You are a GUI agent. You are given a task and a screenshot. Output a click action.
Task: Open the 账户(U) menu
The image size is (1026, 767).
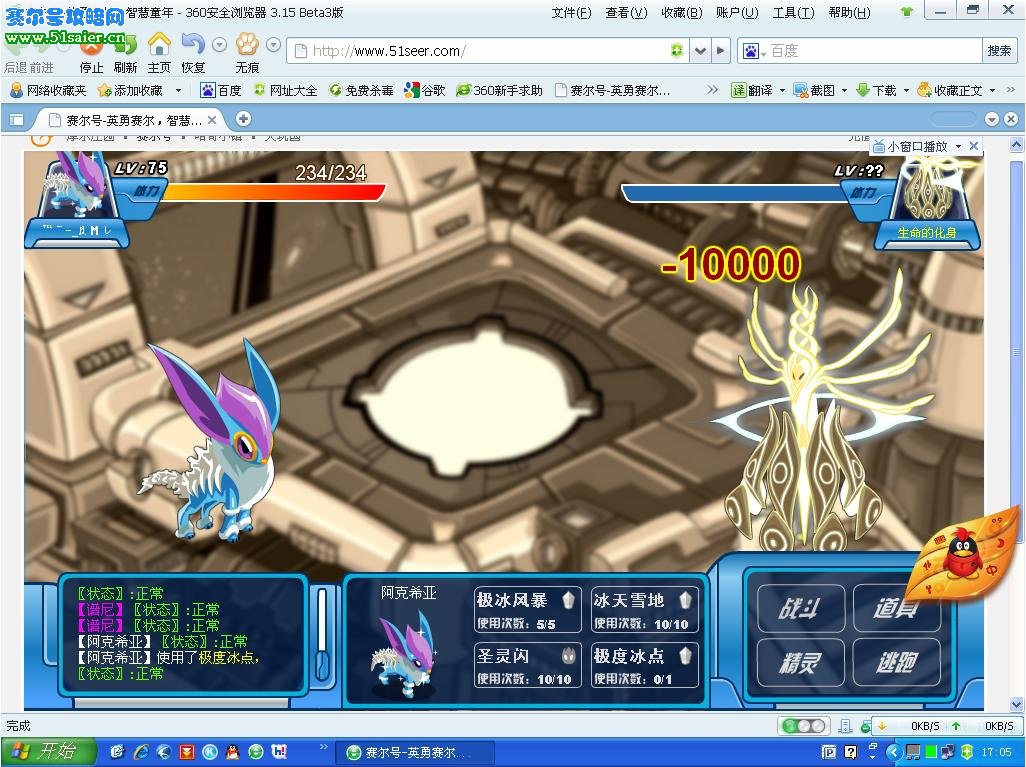737,12
